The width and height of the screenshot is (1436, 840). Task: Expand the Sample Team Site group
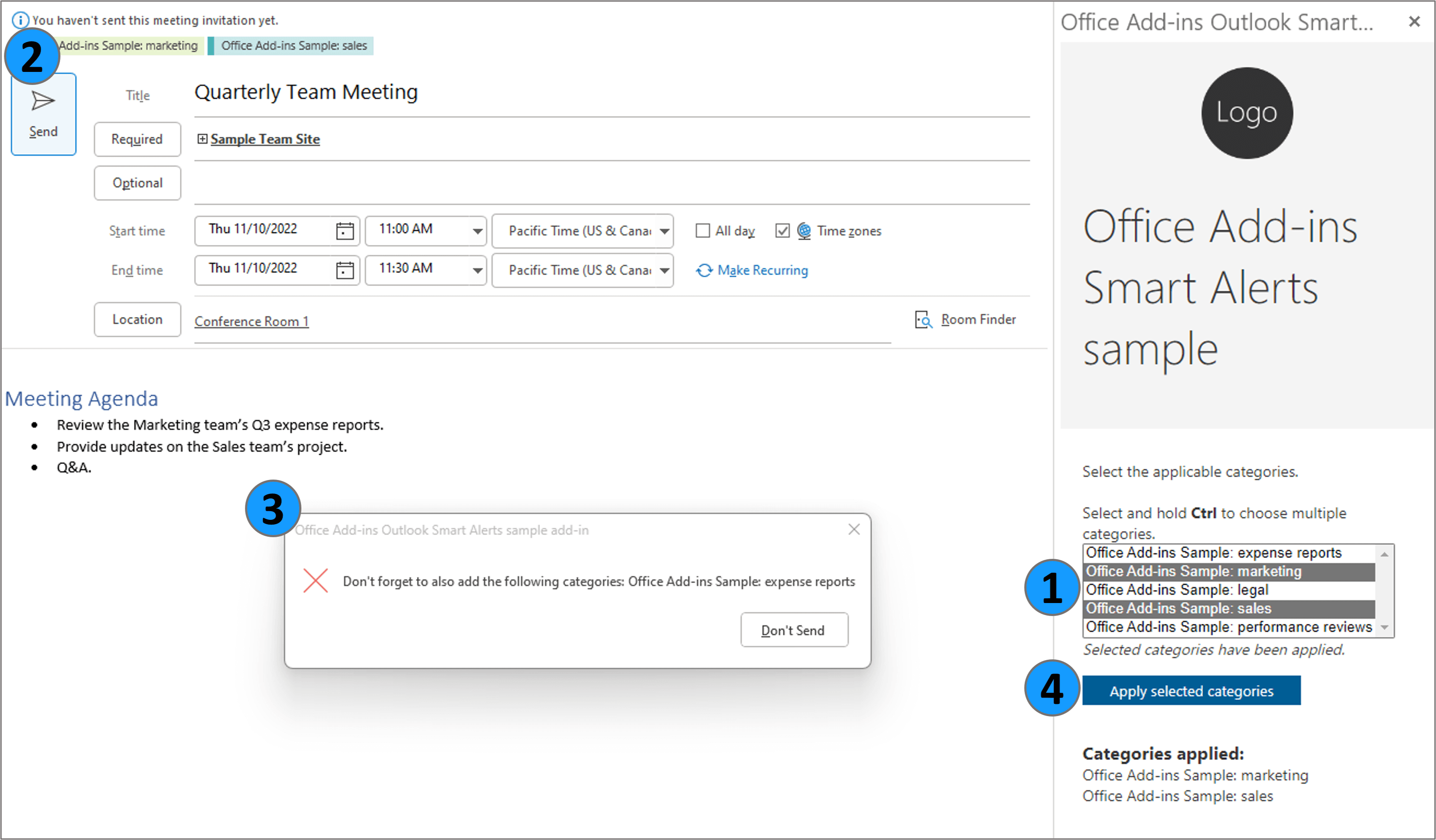point(202,139)
